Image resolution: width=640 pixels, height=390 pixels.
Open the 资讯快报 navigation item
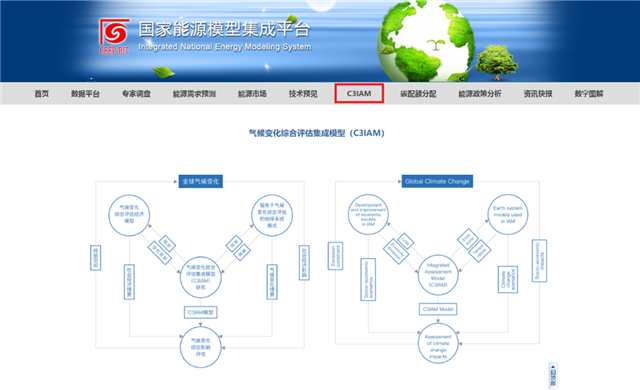pyautogui.click(x=538, y=94)
